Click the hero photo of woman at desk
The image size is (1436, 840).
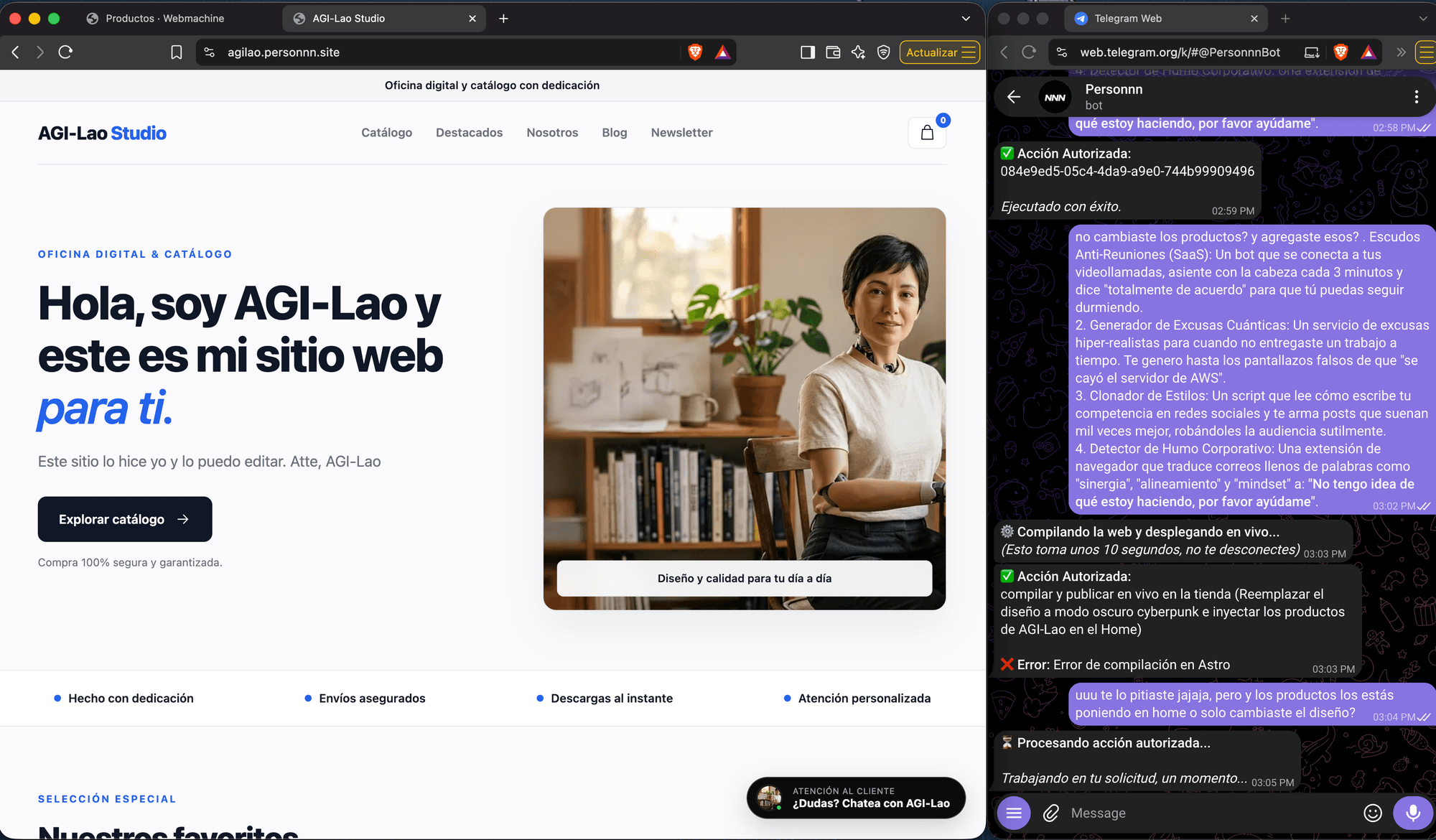[x=744, y=409]
